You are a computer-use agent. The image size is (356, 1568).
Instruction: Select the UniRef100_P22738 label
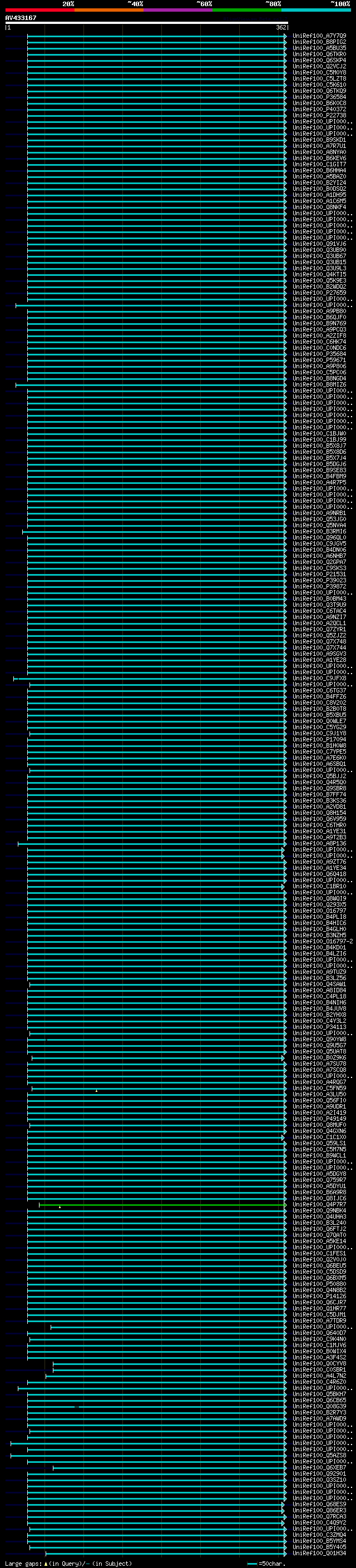(319, 115)
